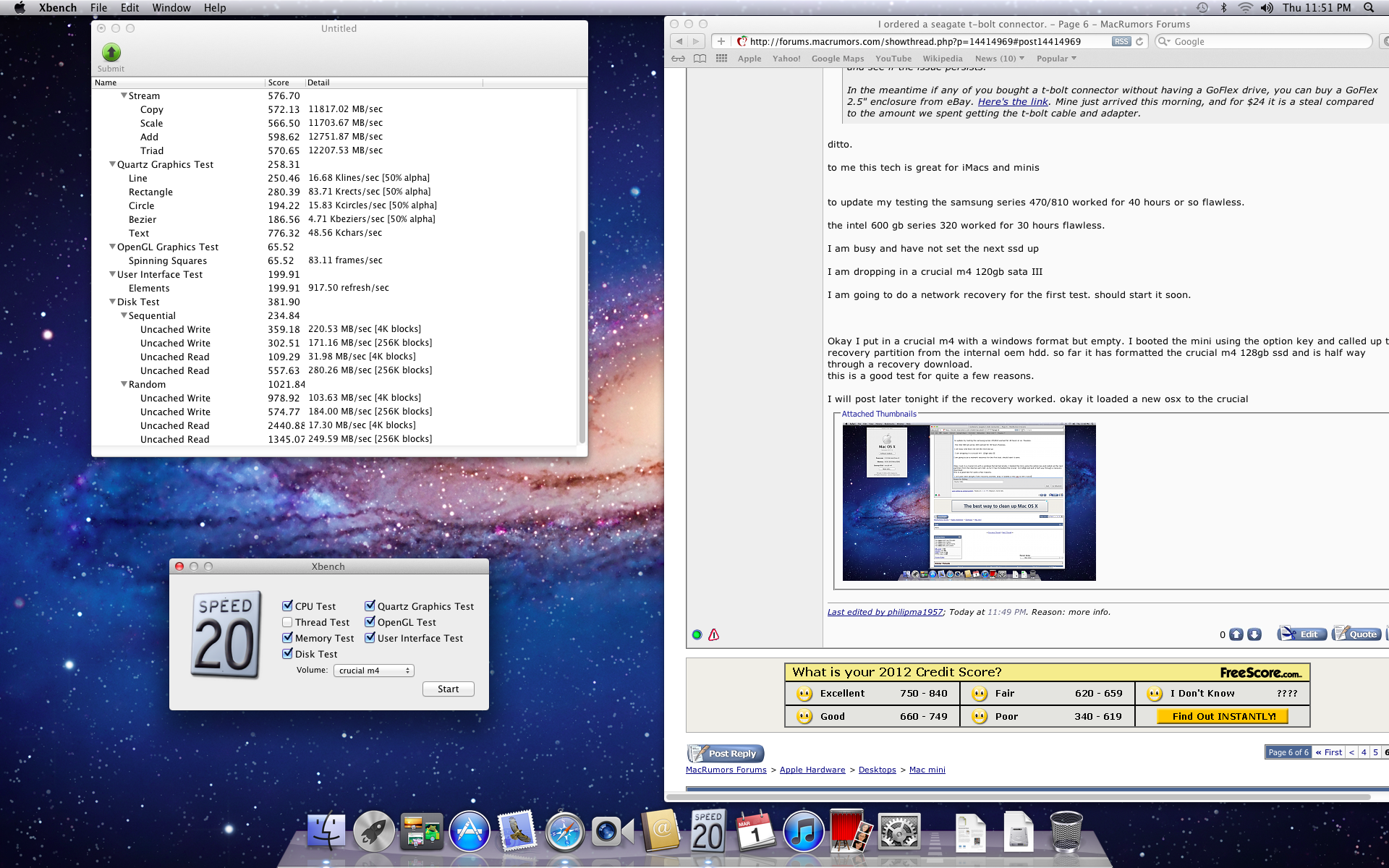Viewport: 1389px width, 868px height.
Task: Enable the Thread Test checkbox
Action: click(x=287, y=622)
